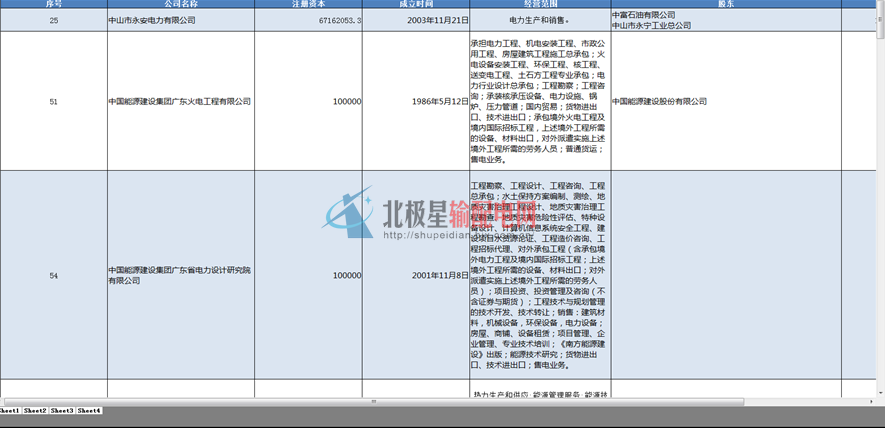
Task: Select the business scope cell of row 54
Action: pos(540,275)
